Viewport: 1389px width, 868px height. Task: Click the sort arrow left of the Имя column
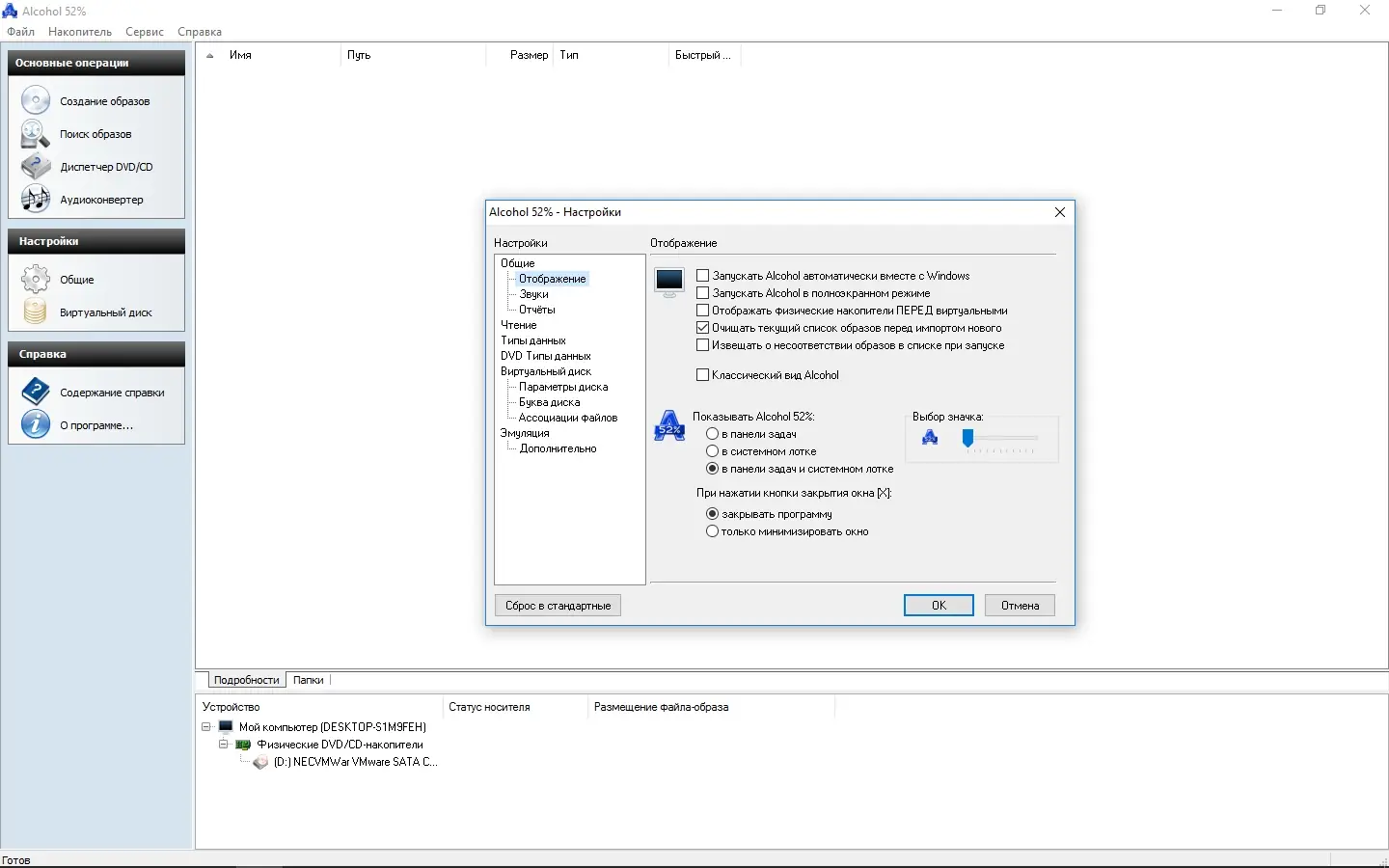[x=210, y=56]
